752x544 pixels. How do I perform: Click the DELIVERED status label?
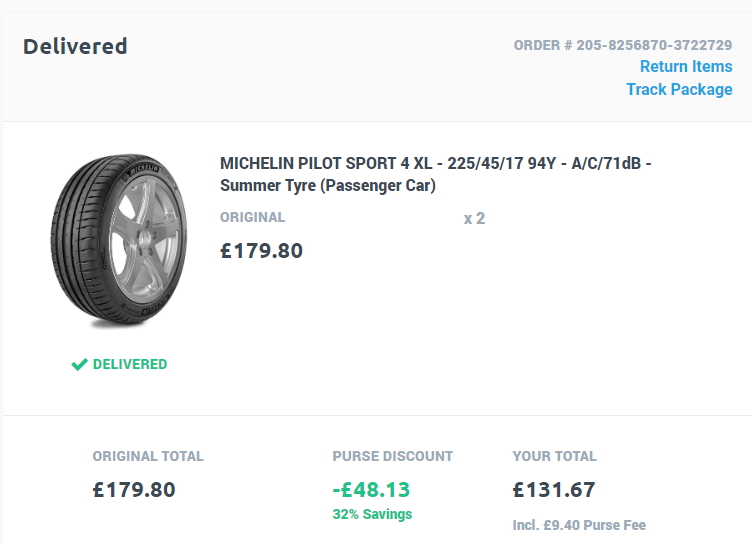click(x=130, y=365)
